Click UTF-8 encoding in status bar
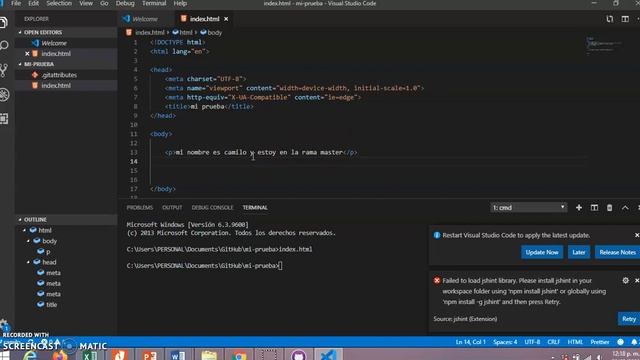The height and width of the screenshot is (360, 640). (532, 342)
